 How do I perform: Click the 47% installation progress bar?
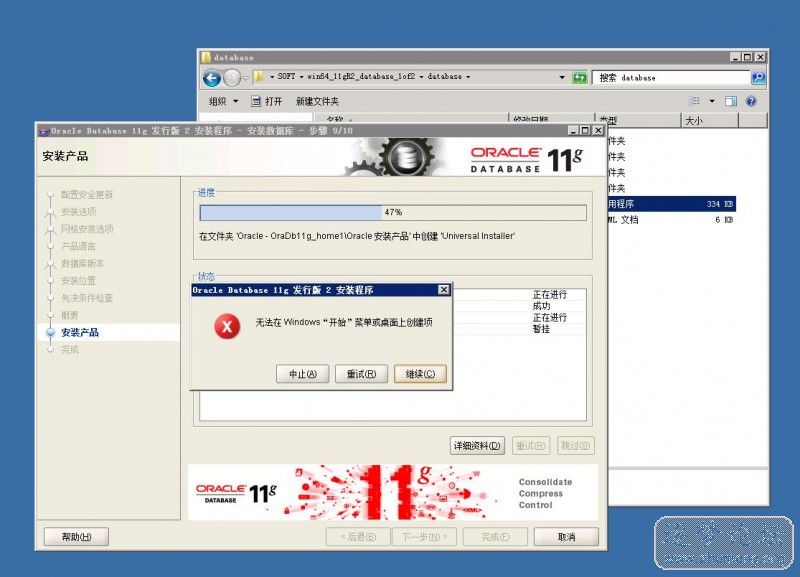click(393, 212)
